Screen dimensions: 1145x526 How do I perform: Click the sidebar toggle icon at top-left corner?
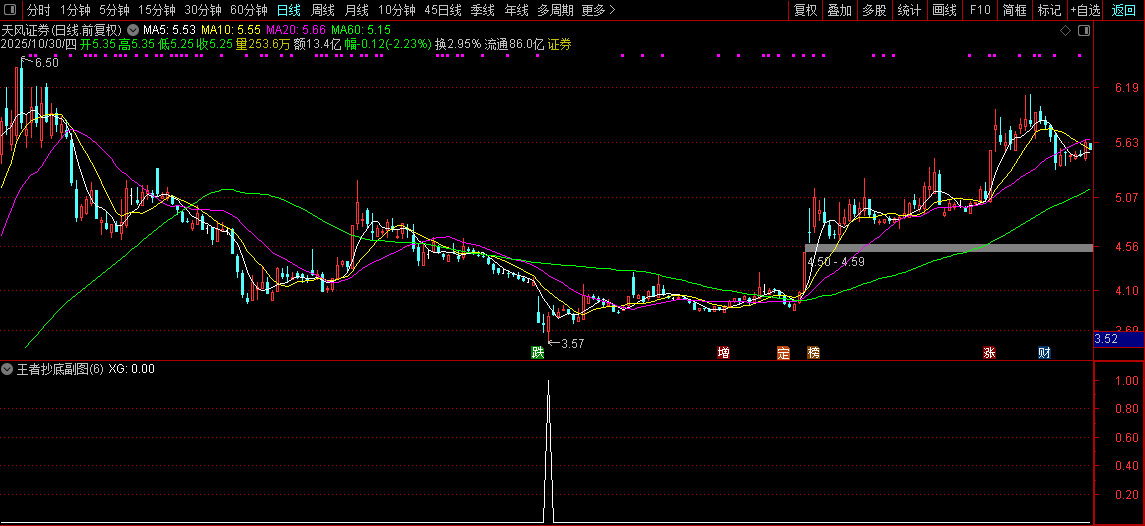tap(10, 10)
